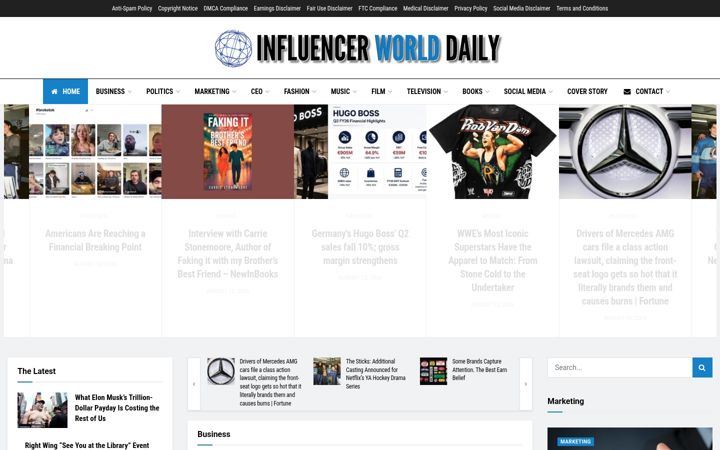Image resolution: width=720 pixels, height=450 pixels.
Task: Expand the Music menu chevron
Action: coord(354,92)
